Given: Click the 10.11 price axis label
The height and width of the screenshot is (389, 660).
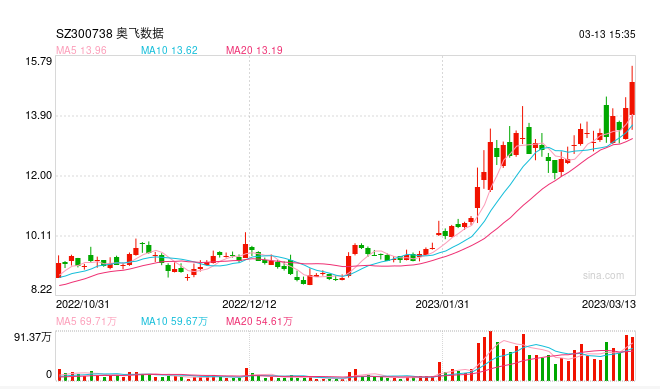Looking at the screenshot, I should coord(39,235).
